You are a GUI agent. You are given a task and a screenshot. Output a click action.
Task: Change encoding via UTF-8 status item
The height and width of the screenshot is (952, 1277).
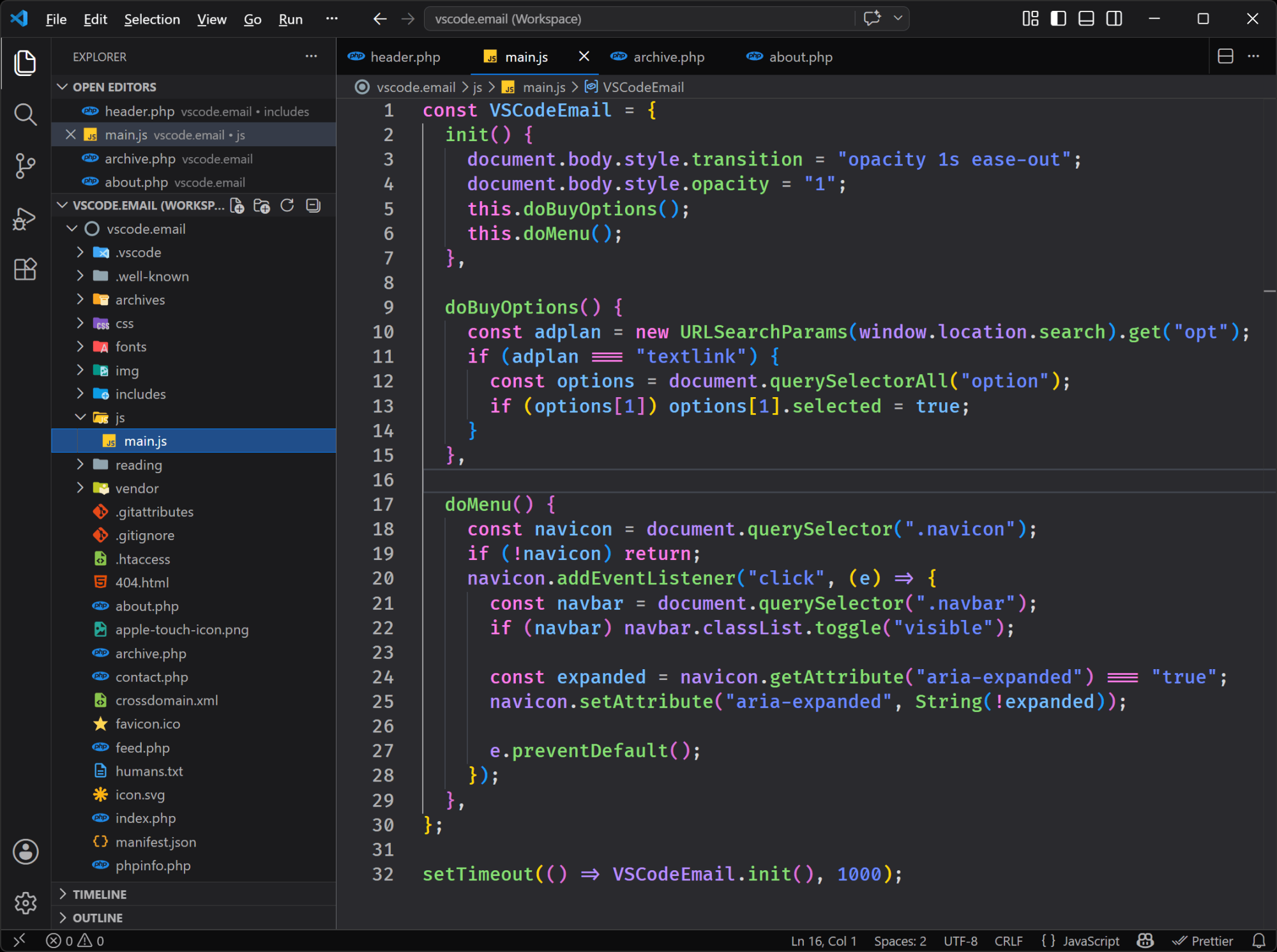click(x=960, y=941)
